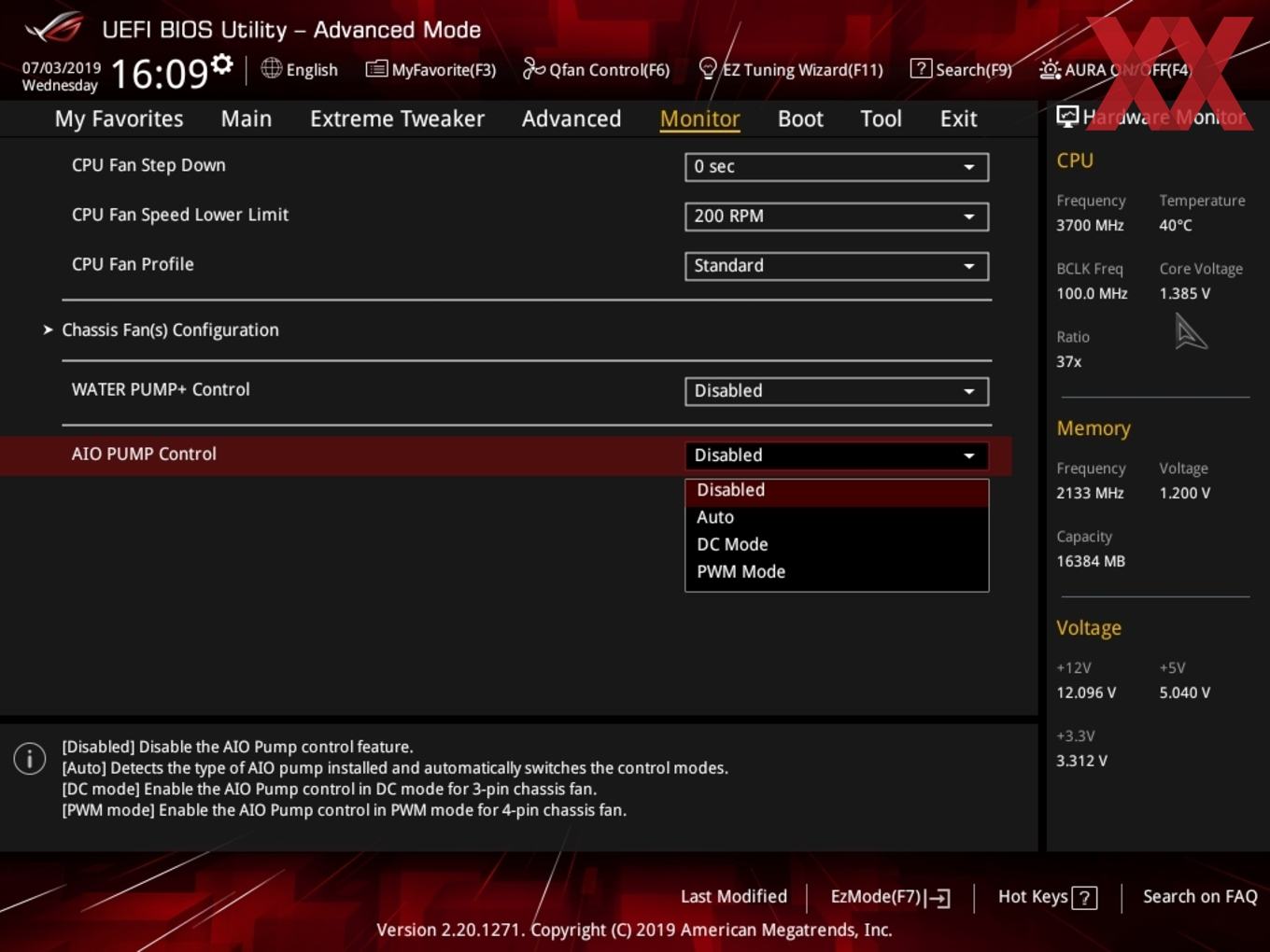Switch to Main tab
Image resolution: width=1270 pixels, height=952 pixels.
[247, 119]
